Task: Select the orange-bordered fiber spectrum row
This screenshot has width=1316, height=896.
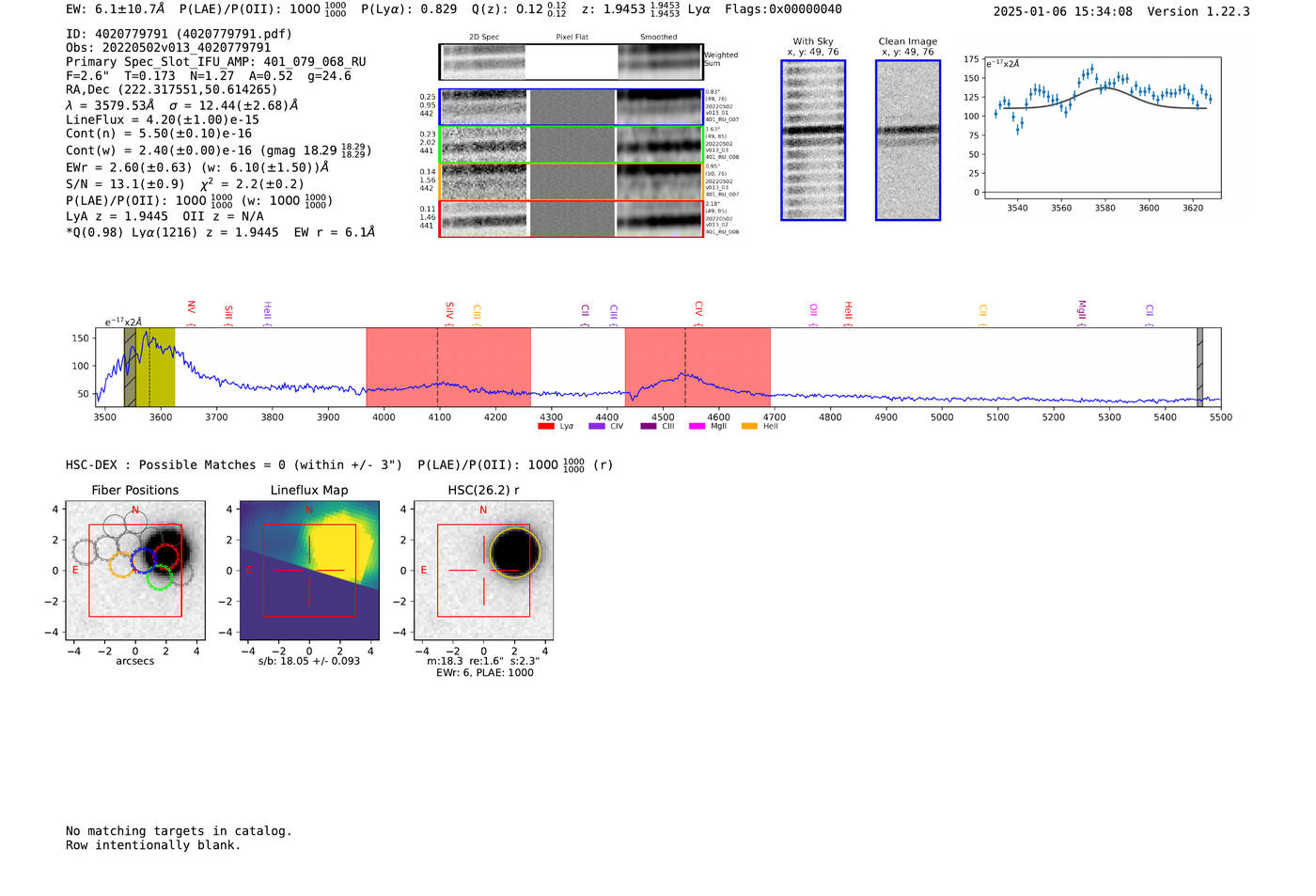Action: coord(571,181)
